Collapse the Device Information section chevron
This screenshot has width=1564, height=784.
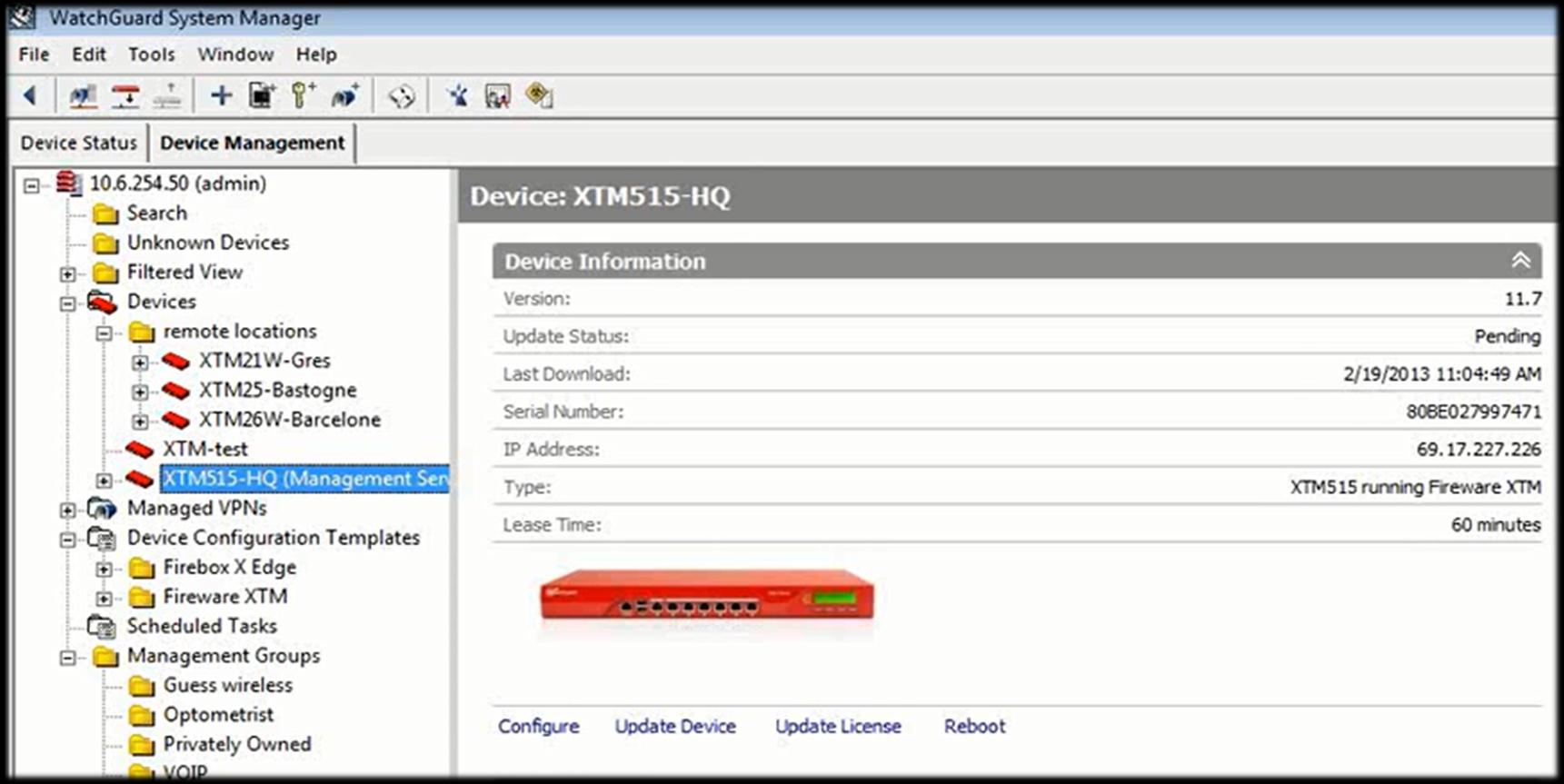click(x=1520, y=261)
